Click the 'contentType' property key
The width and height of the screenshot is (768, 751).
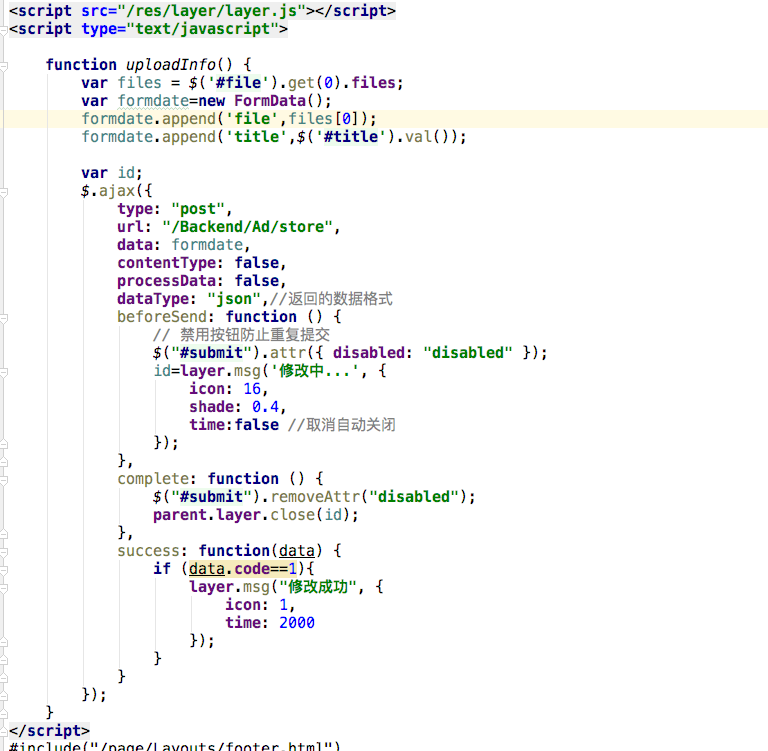point(167,263)
